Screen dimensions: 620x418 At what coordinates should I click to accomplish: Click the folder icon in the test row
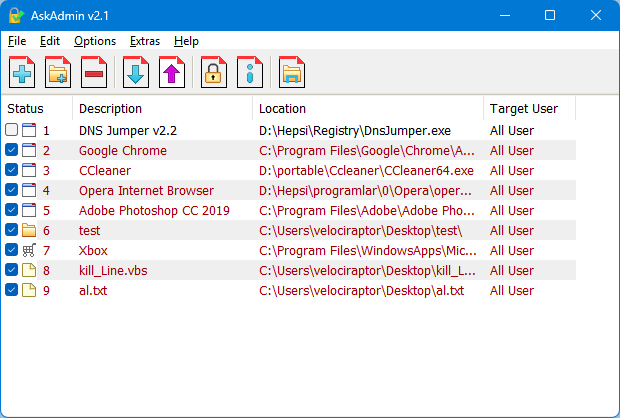click(29, 230)
